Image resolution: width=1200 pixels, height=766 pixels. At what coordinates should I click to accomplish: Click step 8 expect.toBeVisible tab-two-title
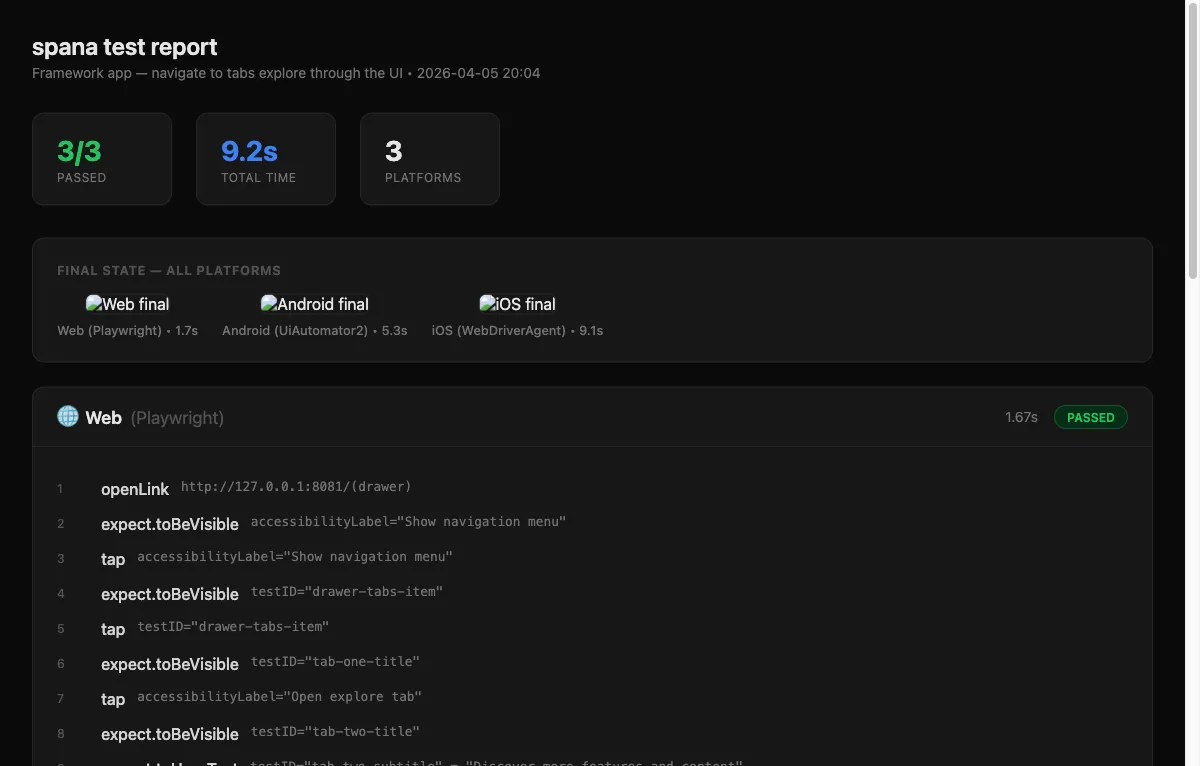tap(170, 734)
